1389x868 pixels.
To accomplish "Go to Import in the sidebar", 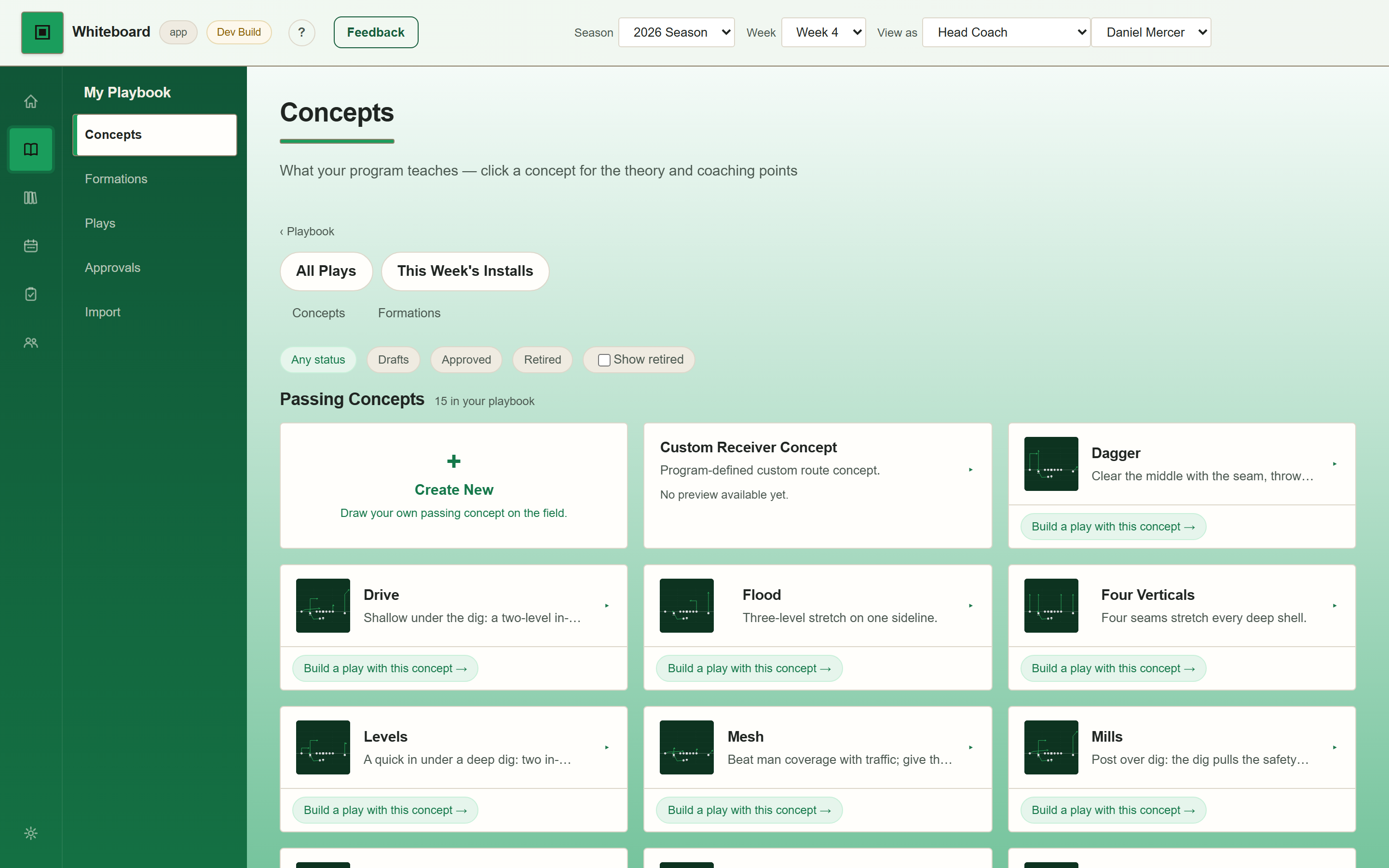I will (155, 312).
